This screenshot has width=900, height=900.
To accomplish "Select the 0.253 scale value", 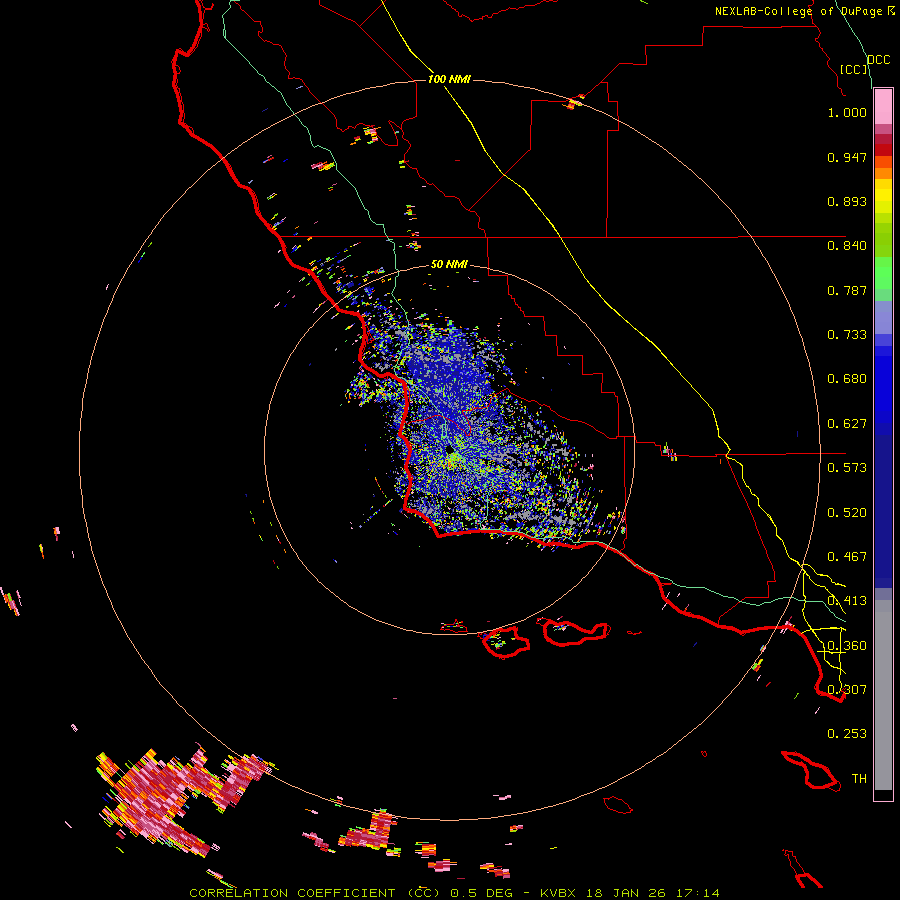I will tap(847, 734).
